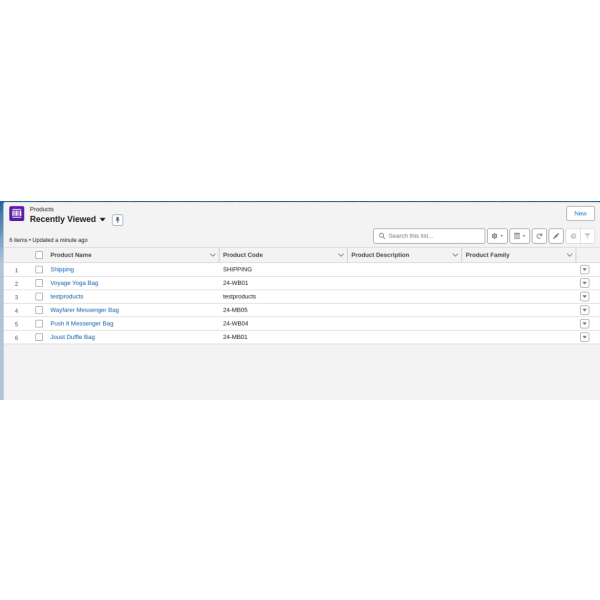This screenshot has height=600, width=600.
Task: Show row actions for Shipping
Action: [584, 269]
